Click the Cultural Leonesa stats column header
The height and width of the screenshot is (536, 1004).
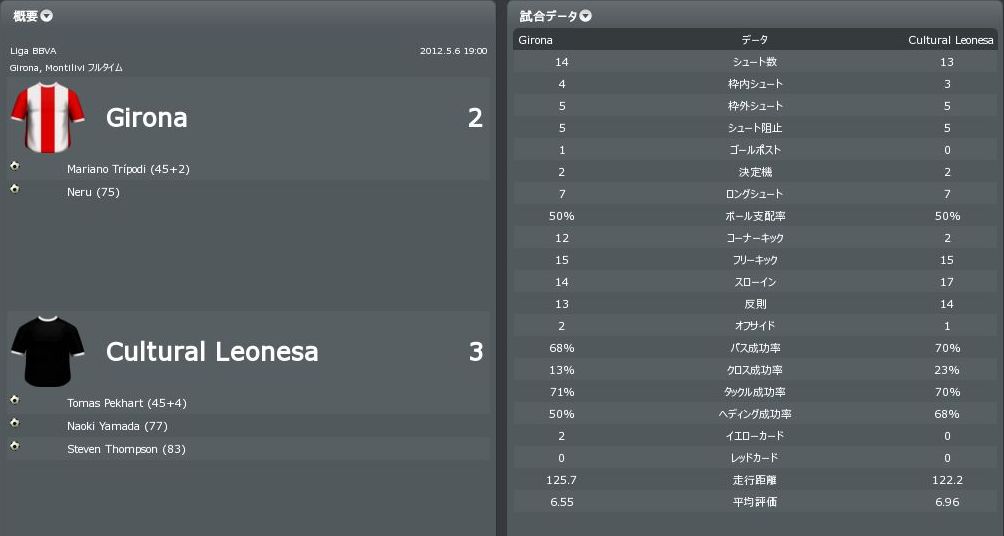pyautogui.click(x=950, y=40)
